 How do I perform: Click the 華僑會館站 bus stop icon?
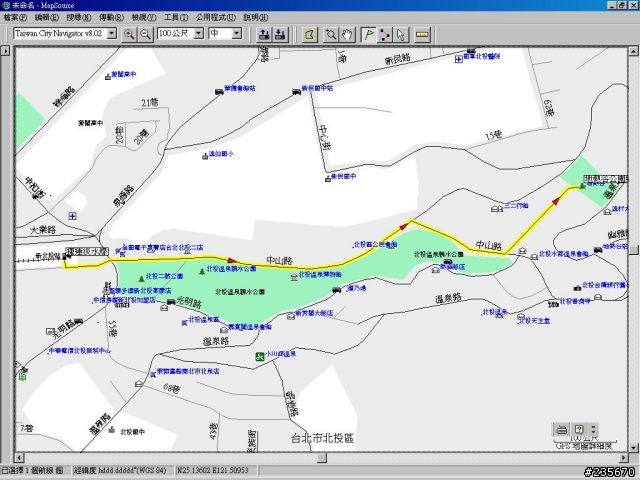pyautogui.click(x=219, y=92)
